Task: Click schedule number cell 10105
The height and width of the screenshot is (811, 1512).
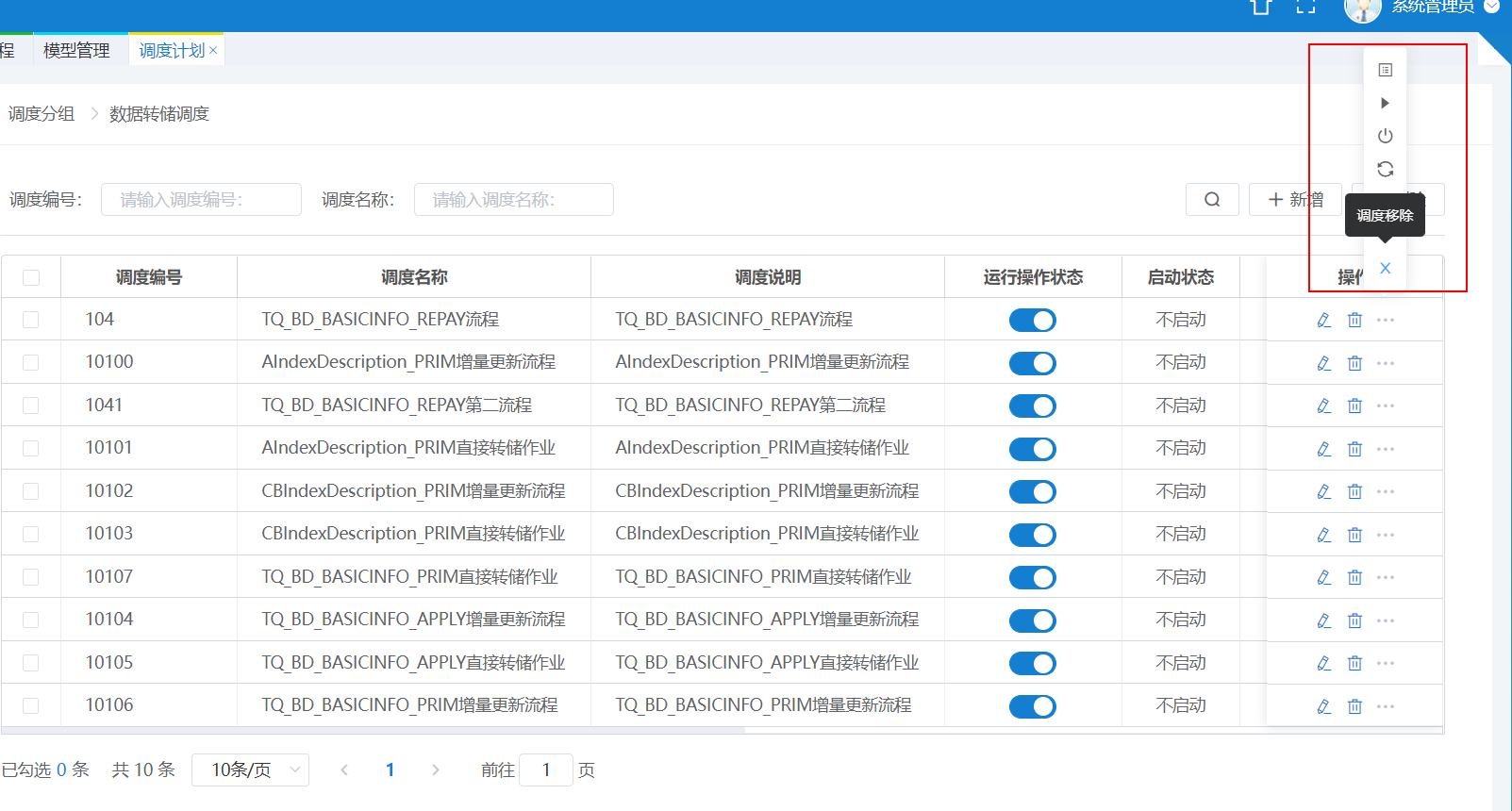Action: pyautogui.click(x=109, y=662)
